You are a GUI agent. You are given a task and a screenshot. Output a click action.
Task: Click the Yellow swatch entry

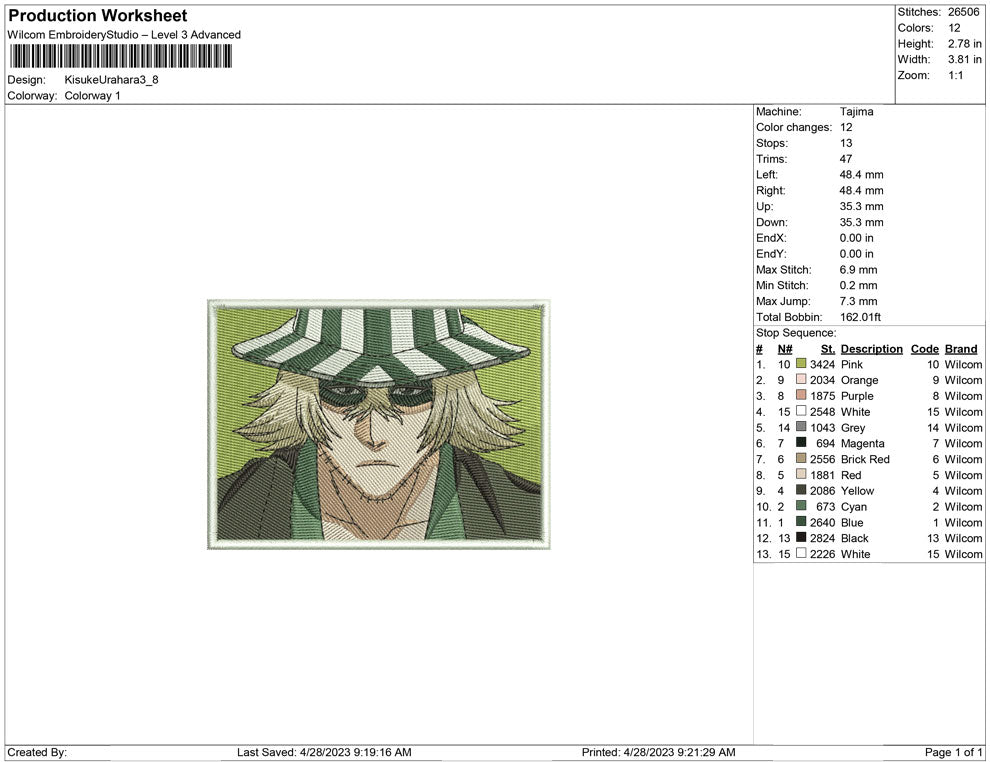pos(800,491)
